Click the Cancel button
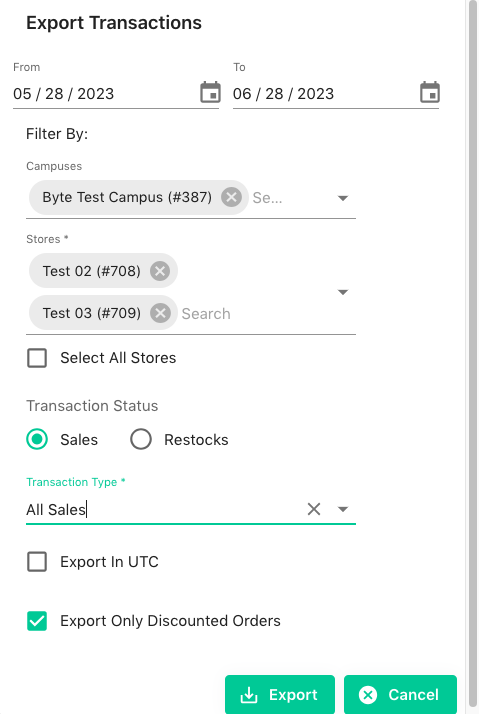Image resolution: width=479 pixels, height=714 pixels. [400, 694]
